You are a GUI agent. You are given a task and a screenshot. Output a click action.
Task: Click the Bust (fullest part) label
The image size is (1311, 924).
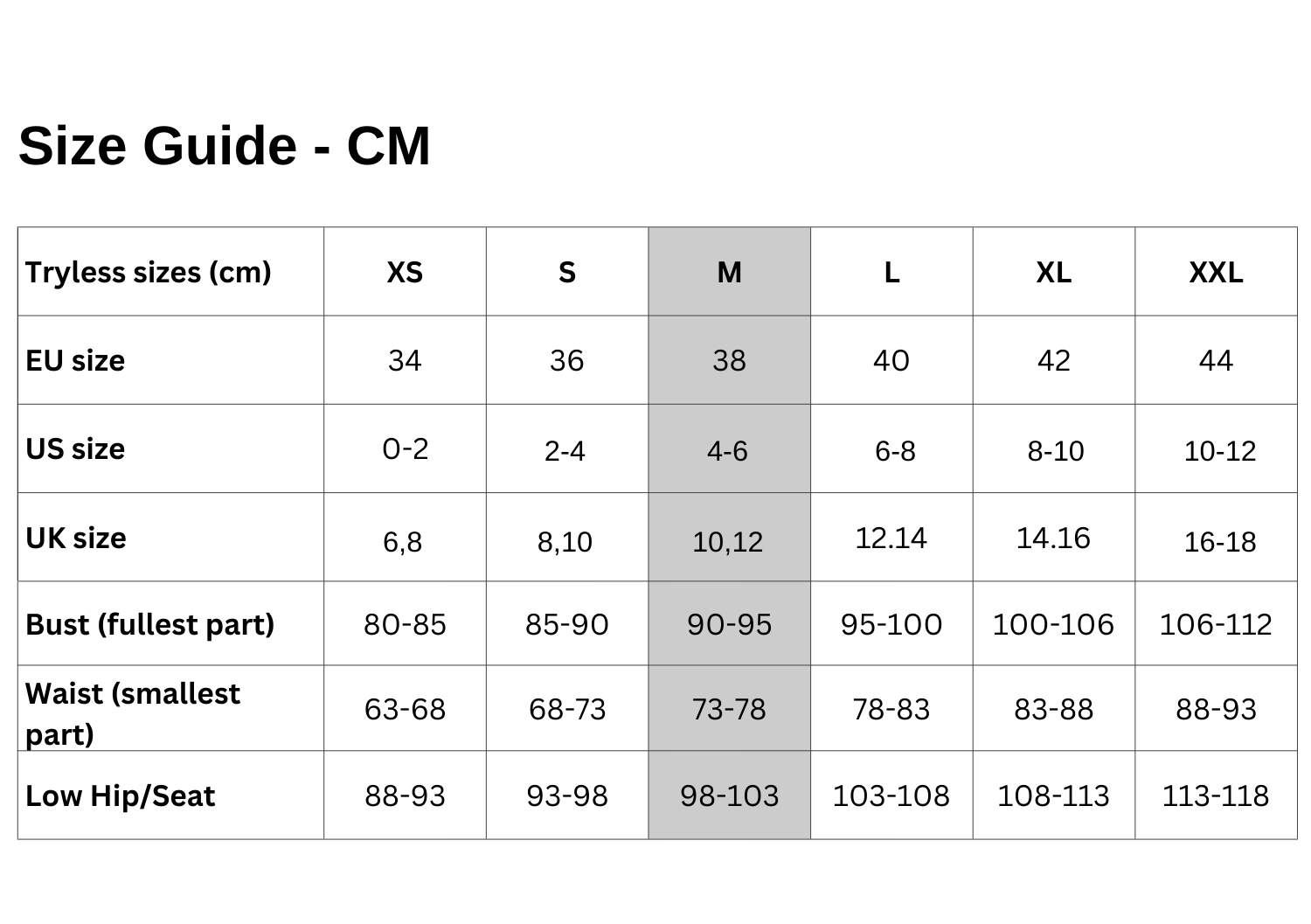[x=150, y=625]
